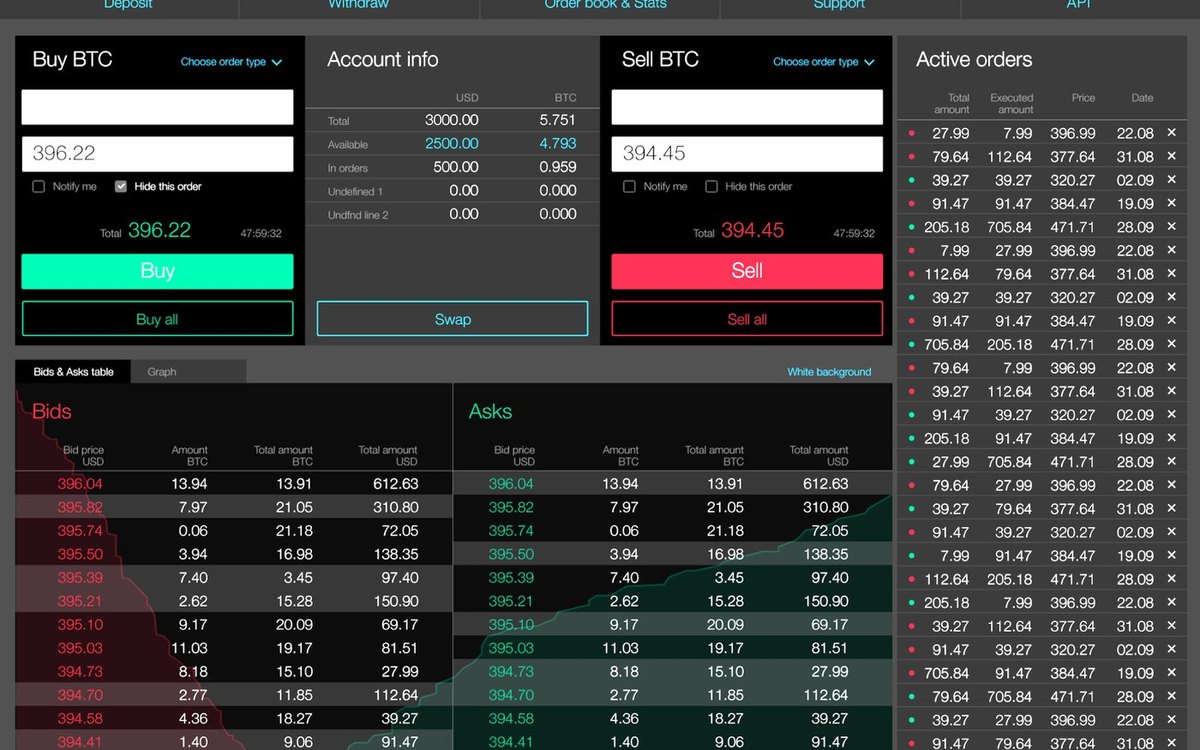1200x750 pixels.
Task: Cancel the active order 79.64 / 705.84
Action: 1171,697
